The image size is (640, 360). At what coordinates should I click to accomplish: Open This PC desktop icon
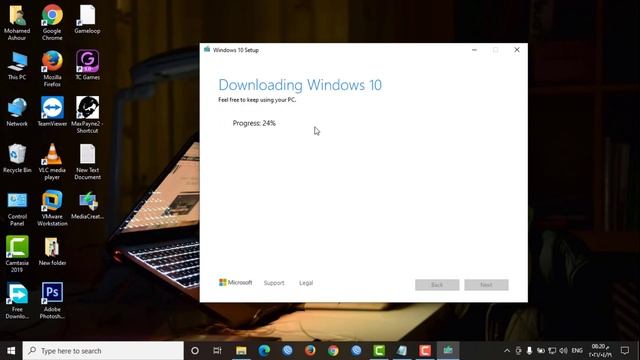[17, 65]
